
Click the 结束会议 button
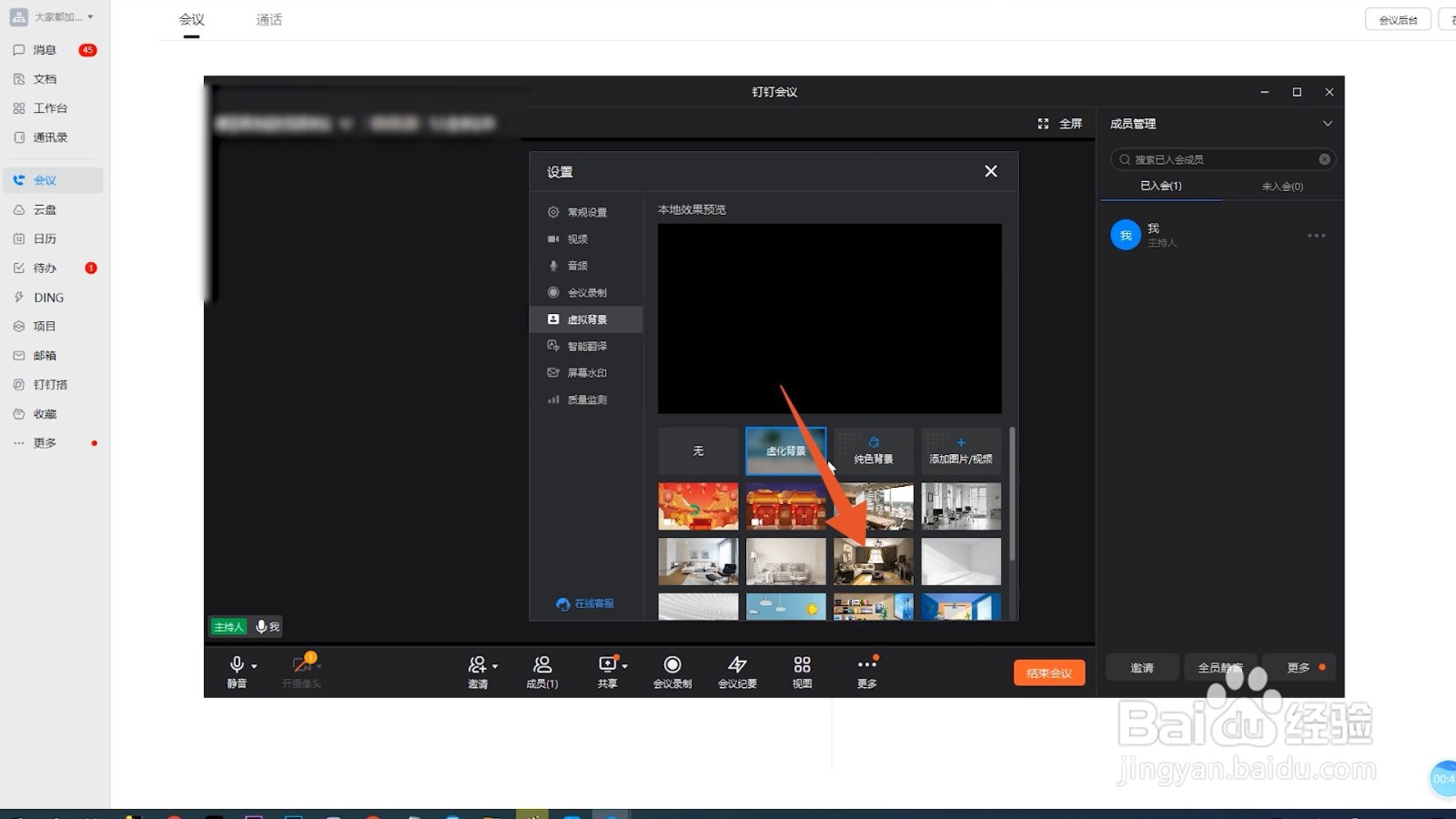1049,673
